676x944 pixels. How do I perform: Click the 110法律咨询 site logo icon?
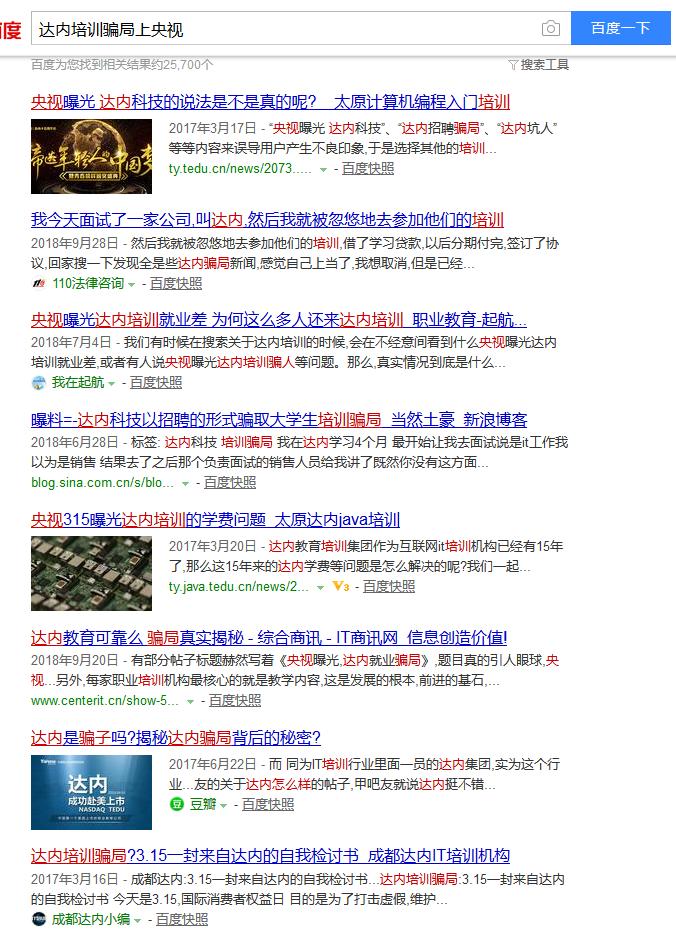[x=39, y=284]
